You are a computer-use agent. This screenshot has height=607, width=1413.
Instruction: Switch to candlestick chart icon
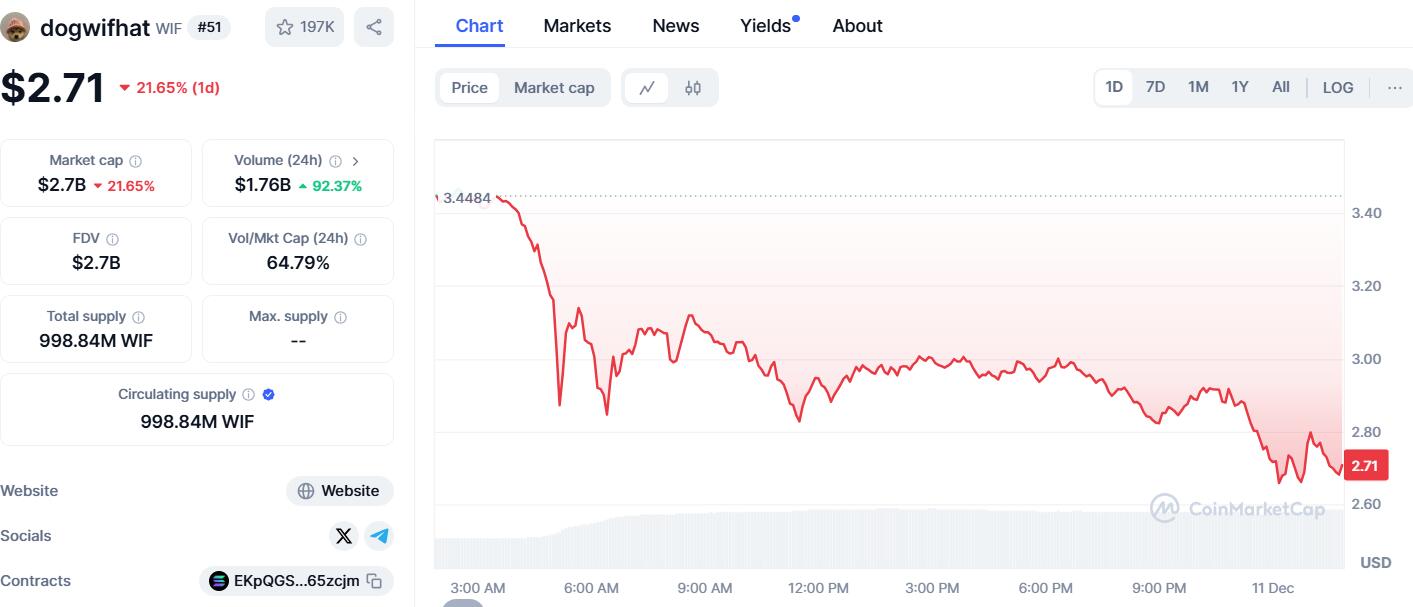(x=693, y=88)
